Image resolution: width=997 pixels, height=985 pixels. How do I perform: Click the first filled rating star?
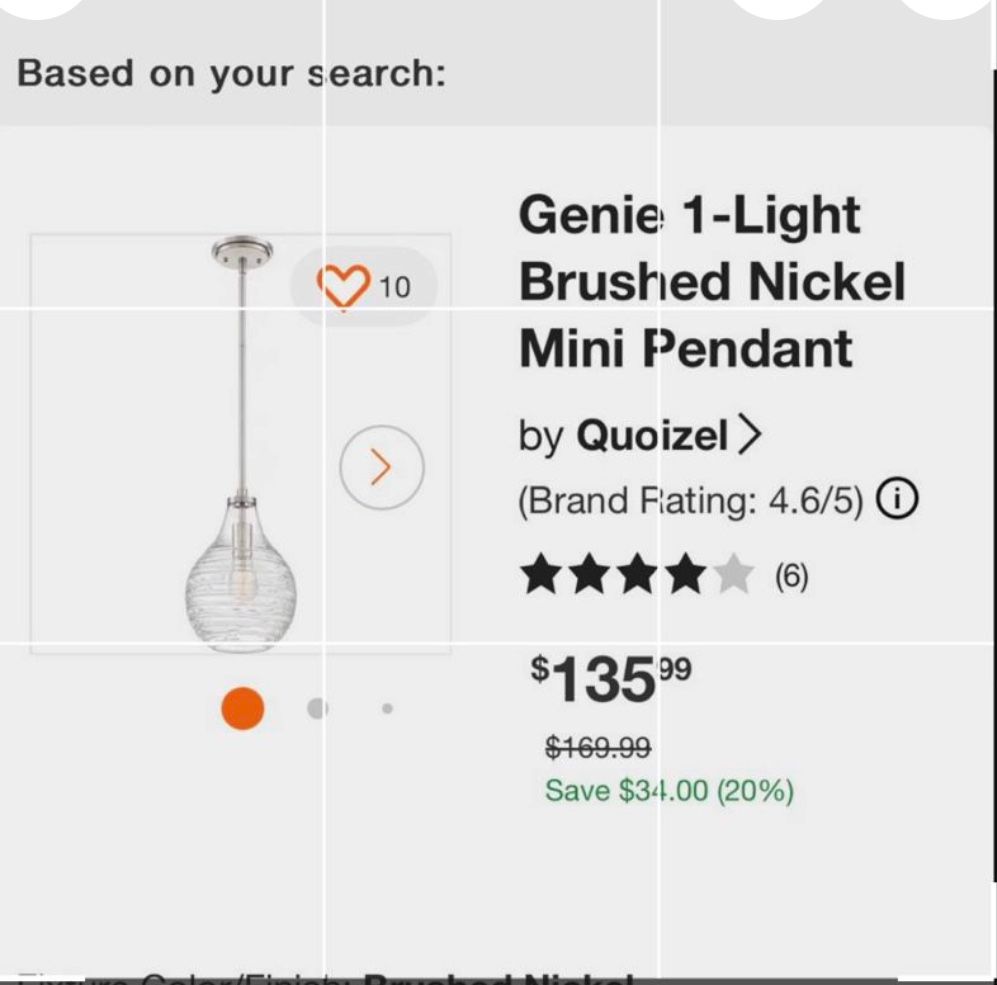pos(540,576)
